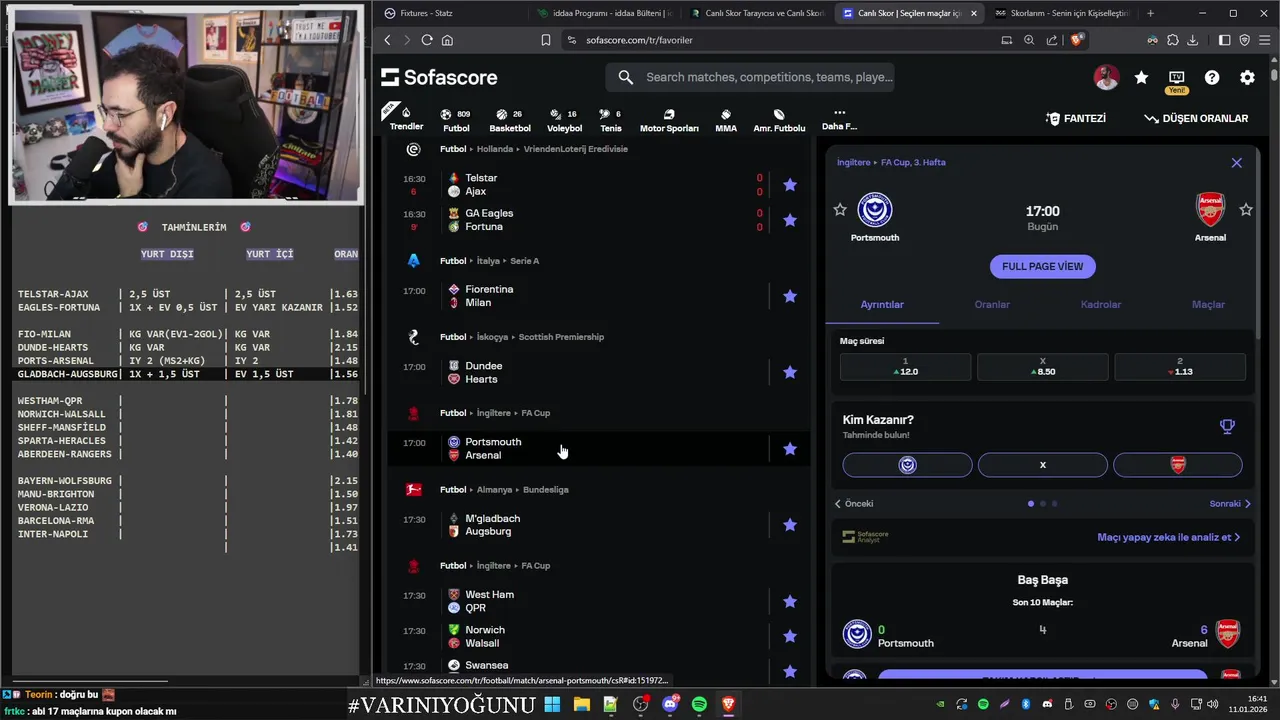This screenshot has width=1280, height=720.
Task: Open the Tenis sport category
Action: coord(610,120)
